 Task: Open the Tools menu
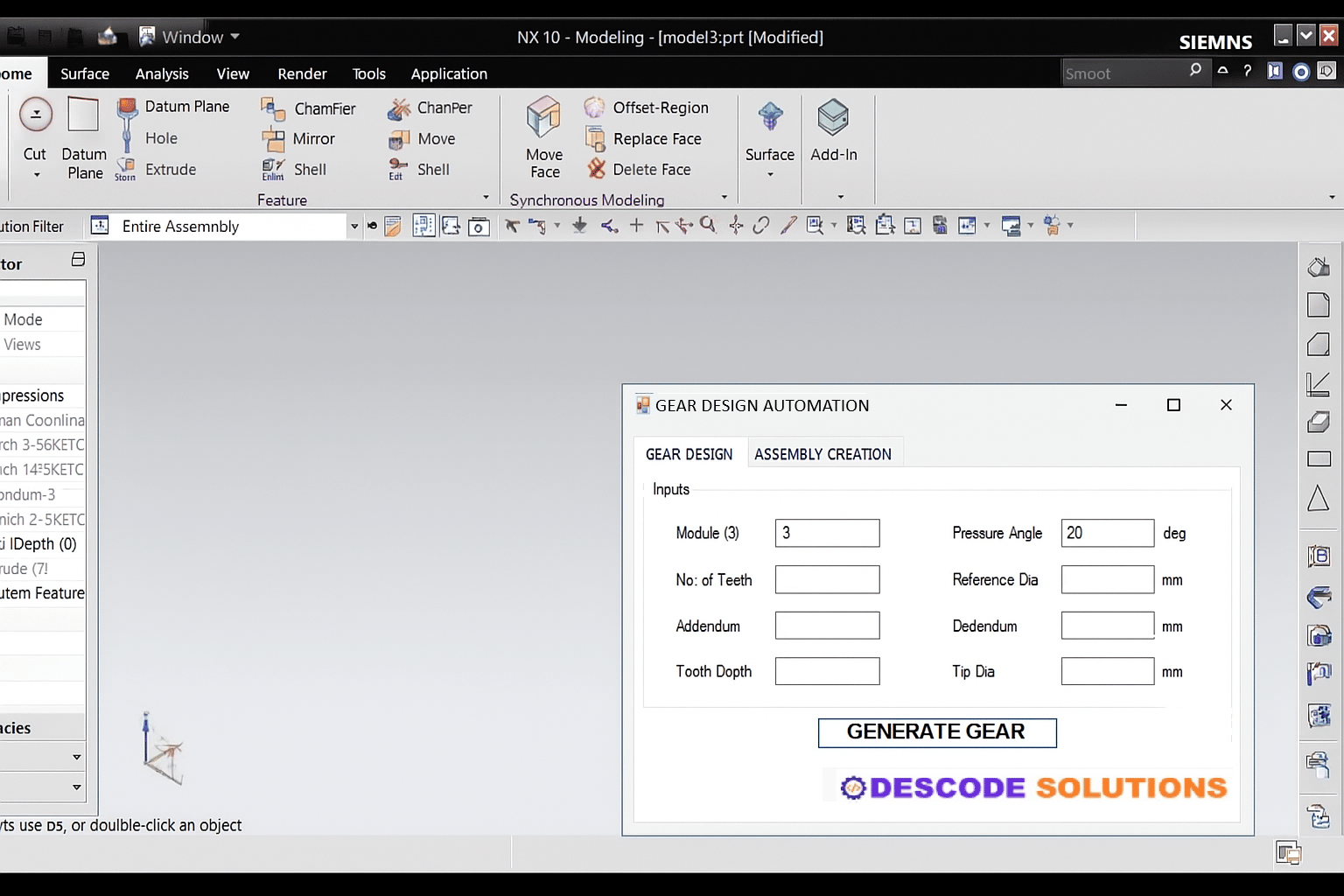(x=368, y=73)
